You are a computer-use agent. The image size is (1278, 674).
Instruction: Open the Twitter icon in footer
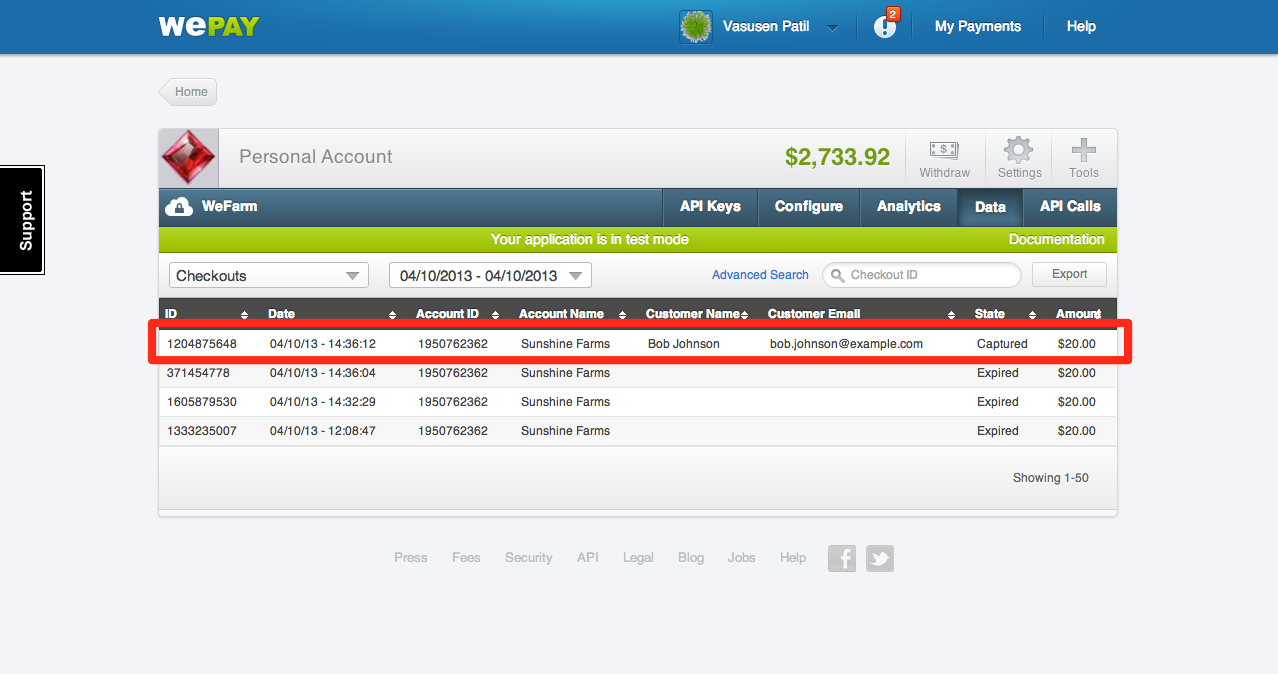[x=880, y=558]
